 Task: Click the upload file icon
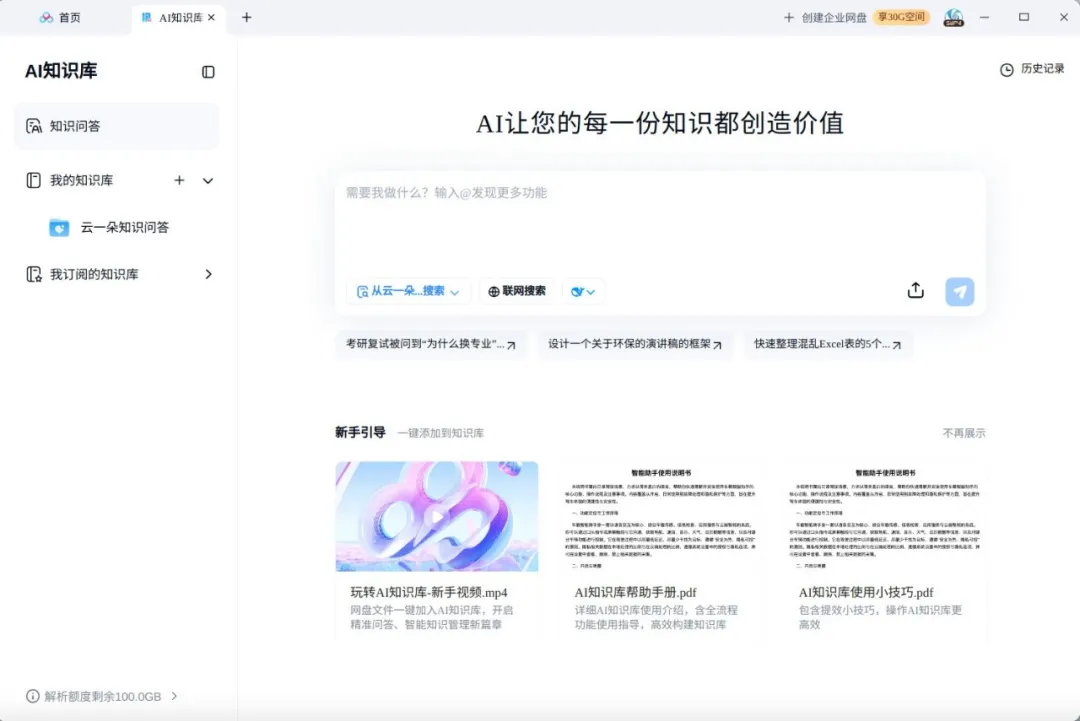(x=915, y=291)
